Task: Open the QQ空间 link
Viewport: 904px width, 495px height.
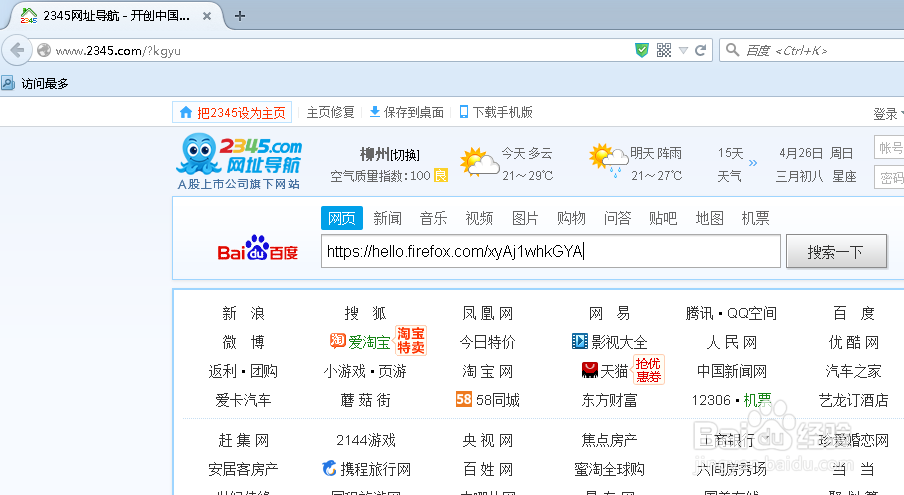Action: click(x=752, y=313)
